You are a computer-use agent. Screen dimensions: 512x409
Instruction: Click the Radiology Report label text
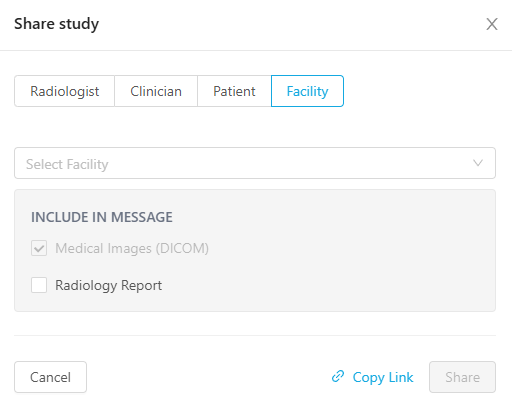point(108,286)
